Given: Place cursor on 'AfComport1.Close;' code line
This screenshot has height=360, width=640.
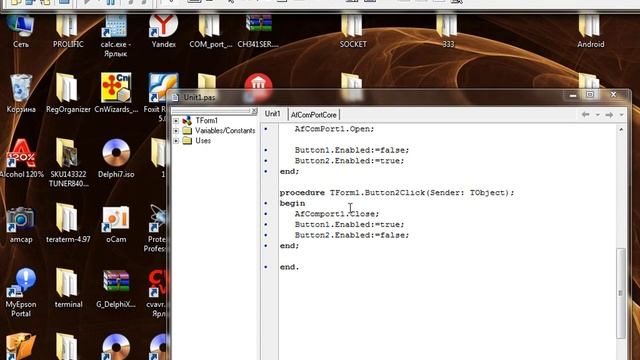Looking at the screenshot, I should [337, 214].
